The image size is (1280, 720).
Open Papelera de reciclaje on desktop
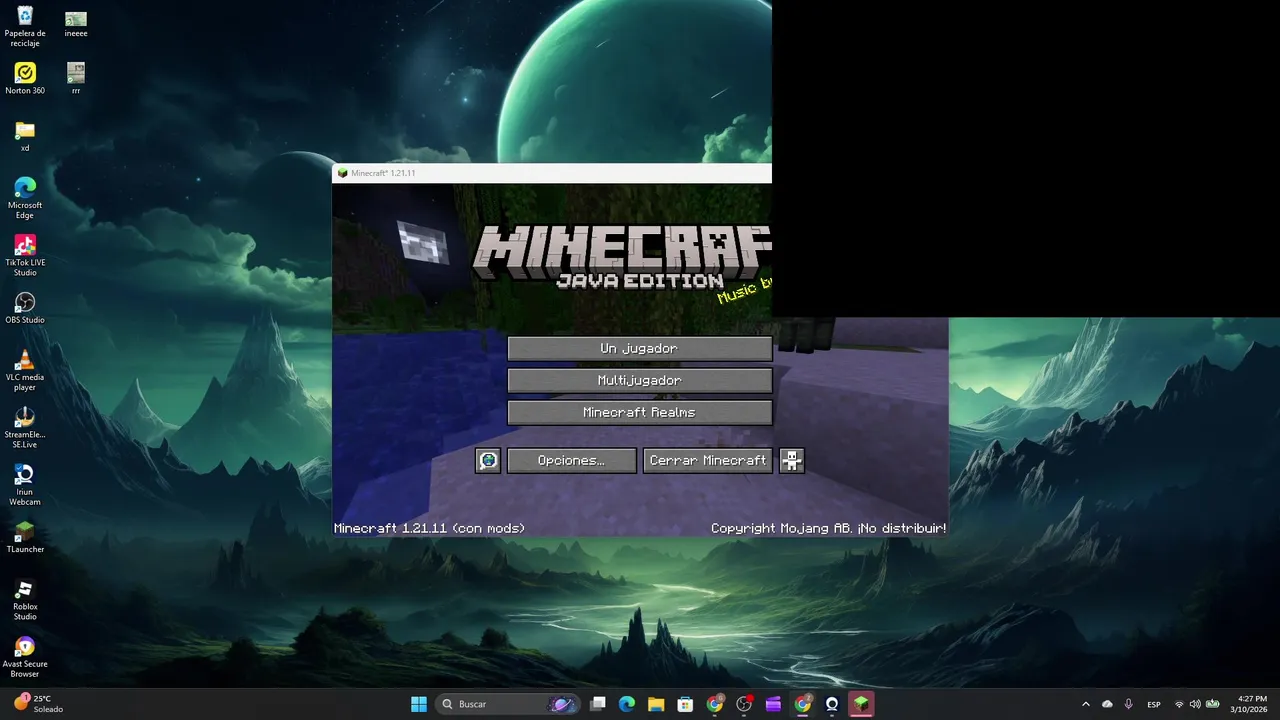[25, 27]
